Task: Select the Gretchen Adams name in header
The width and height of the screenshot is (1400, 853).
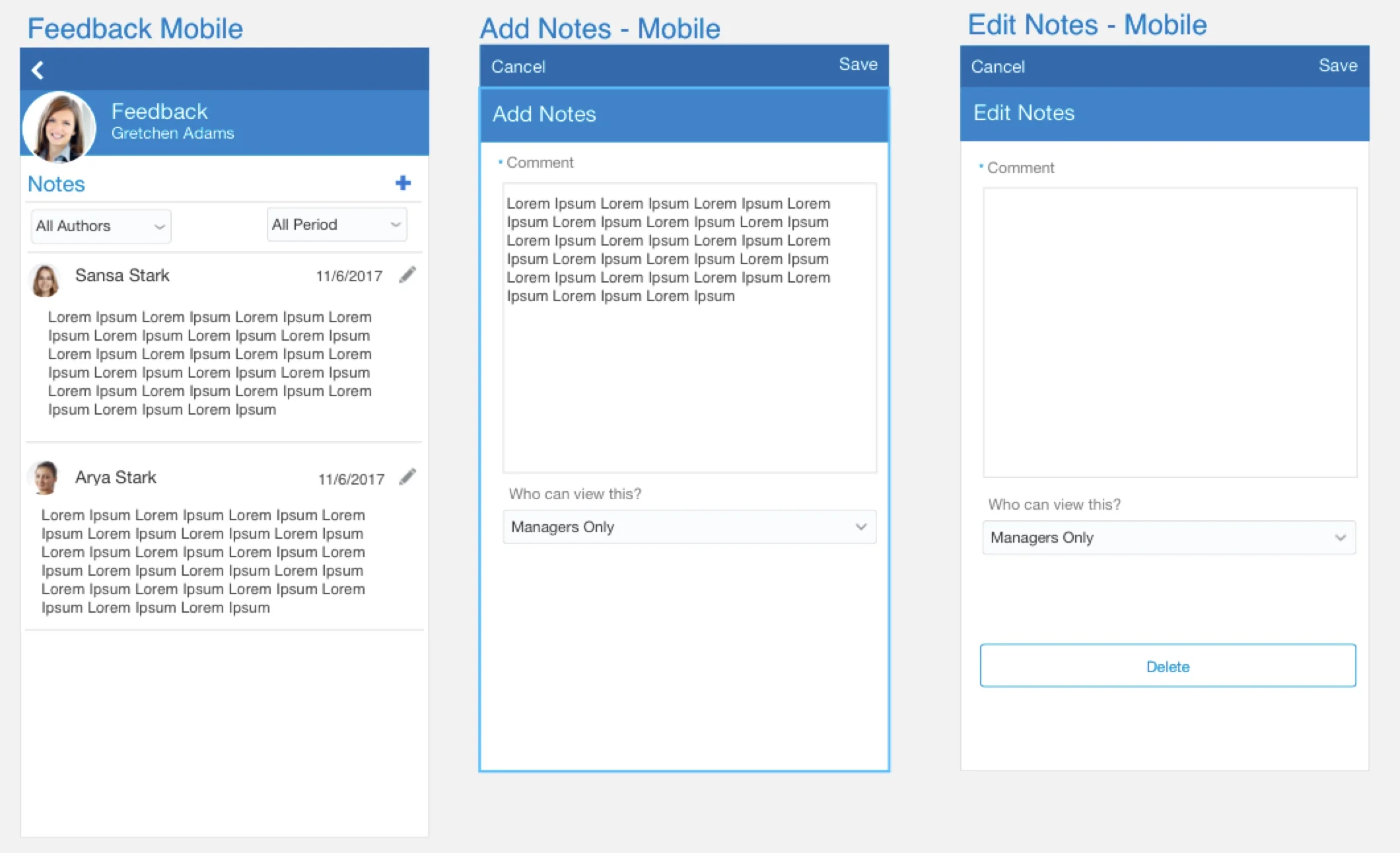Action: click(x=172, y=133)
